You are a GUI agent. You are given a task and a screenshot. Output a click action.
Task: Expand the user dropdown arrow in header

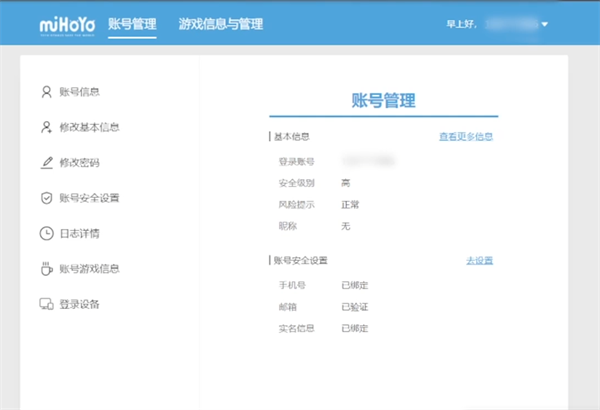[x=544, y=23]
